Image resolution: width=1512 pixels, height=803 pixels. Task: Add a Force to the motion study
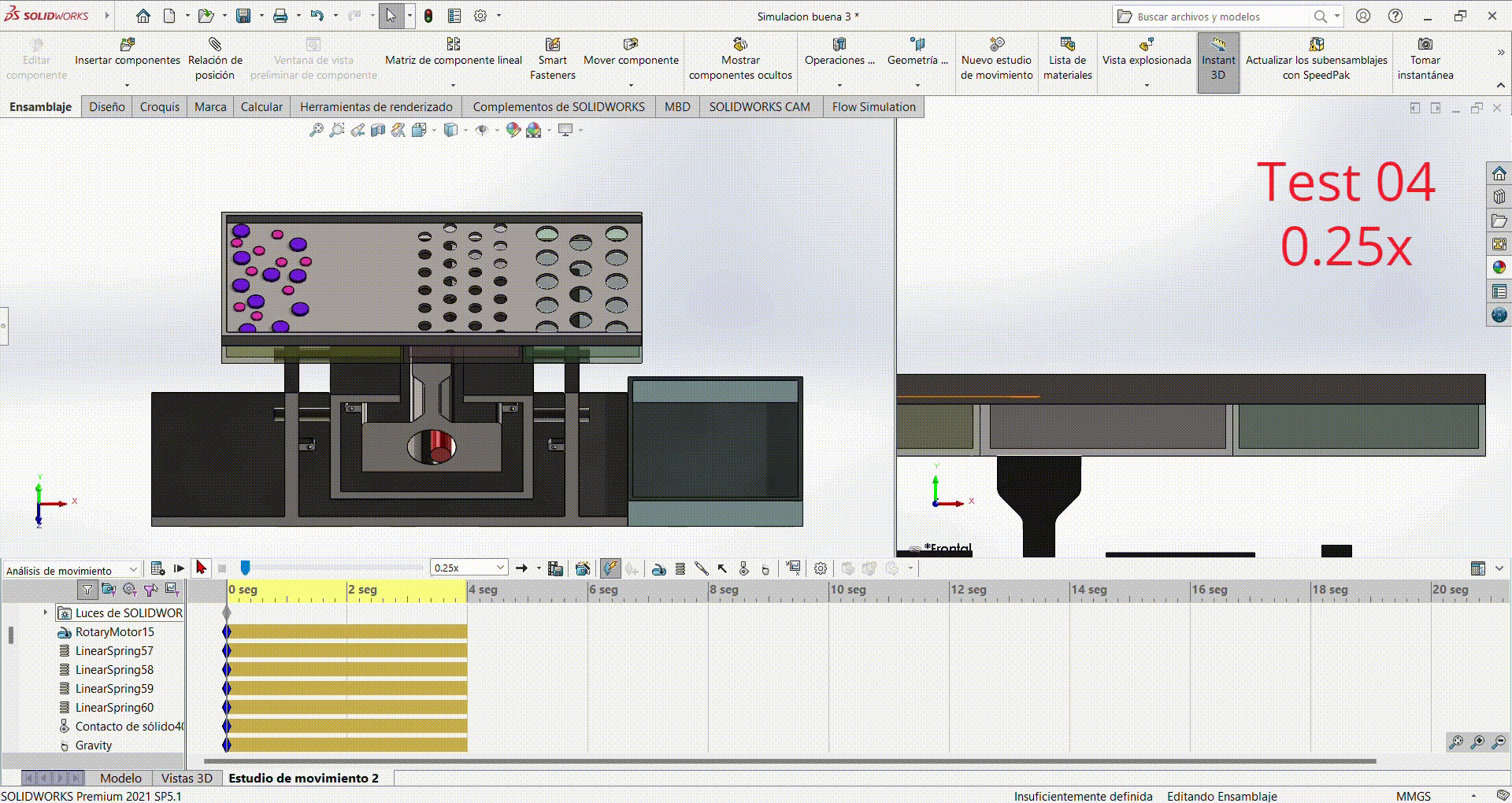pyautogui.click(x=722, y=568)
